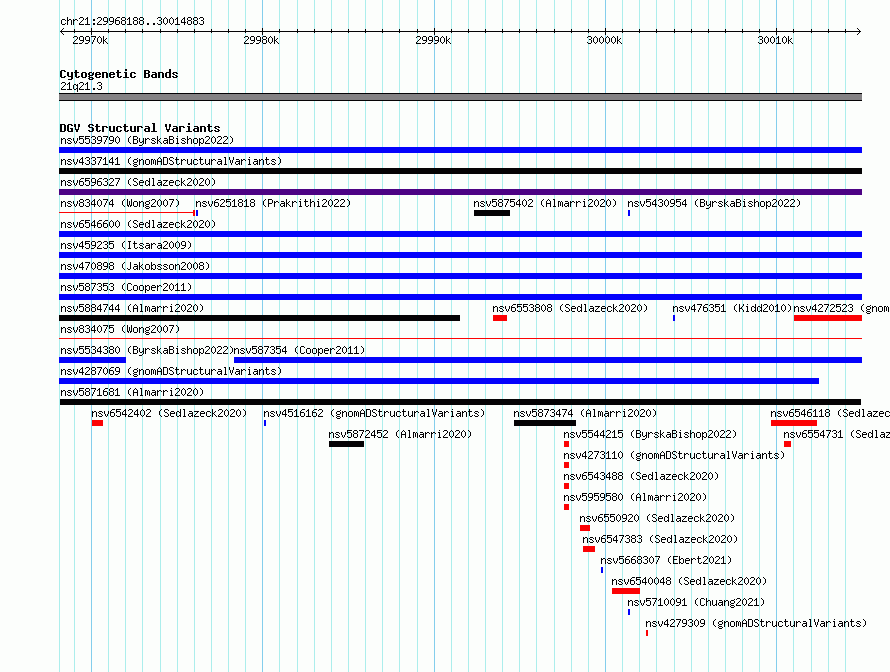Click the 29980k ruler position

click(x=261, y=40)
